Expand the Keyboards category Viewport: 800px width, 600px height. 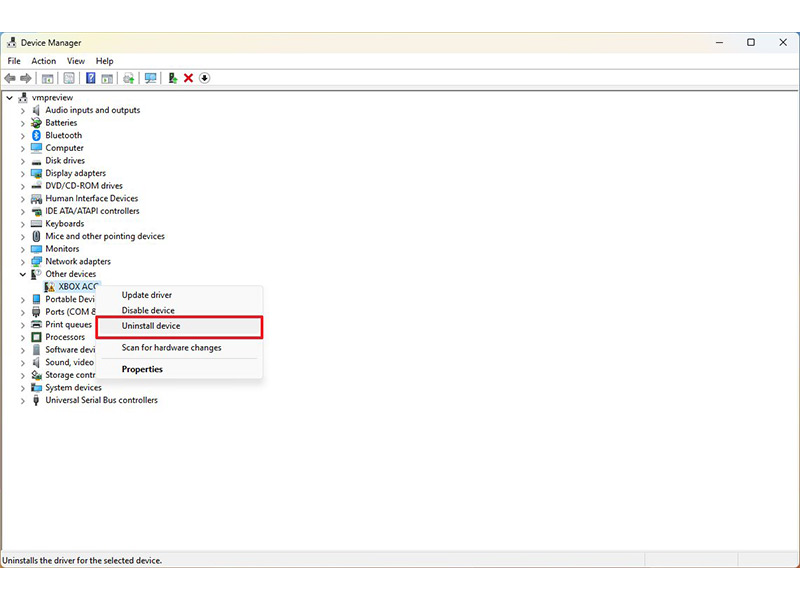22,224
